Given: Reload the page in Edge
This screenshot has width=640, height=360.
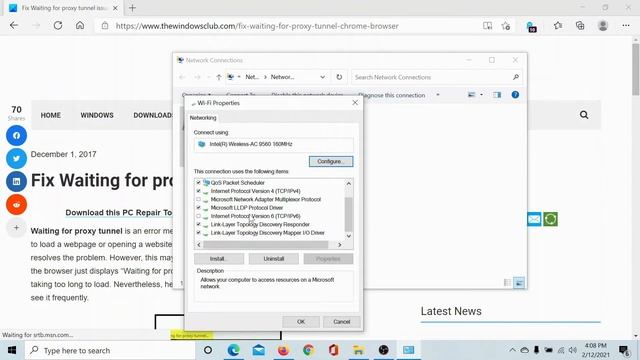Looking at the screenshot, I should 58,25.
